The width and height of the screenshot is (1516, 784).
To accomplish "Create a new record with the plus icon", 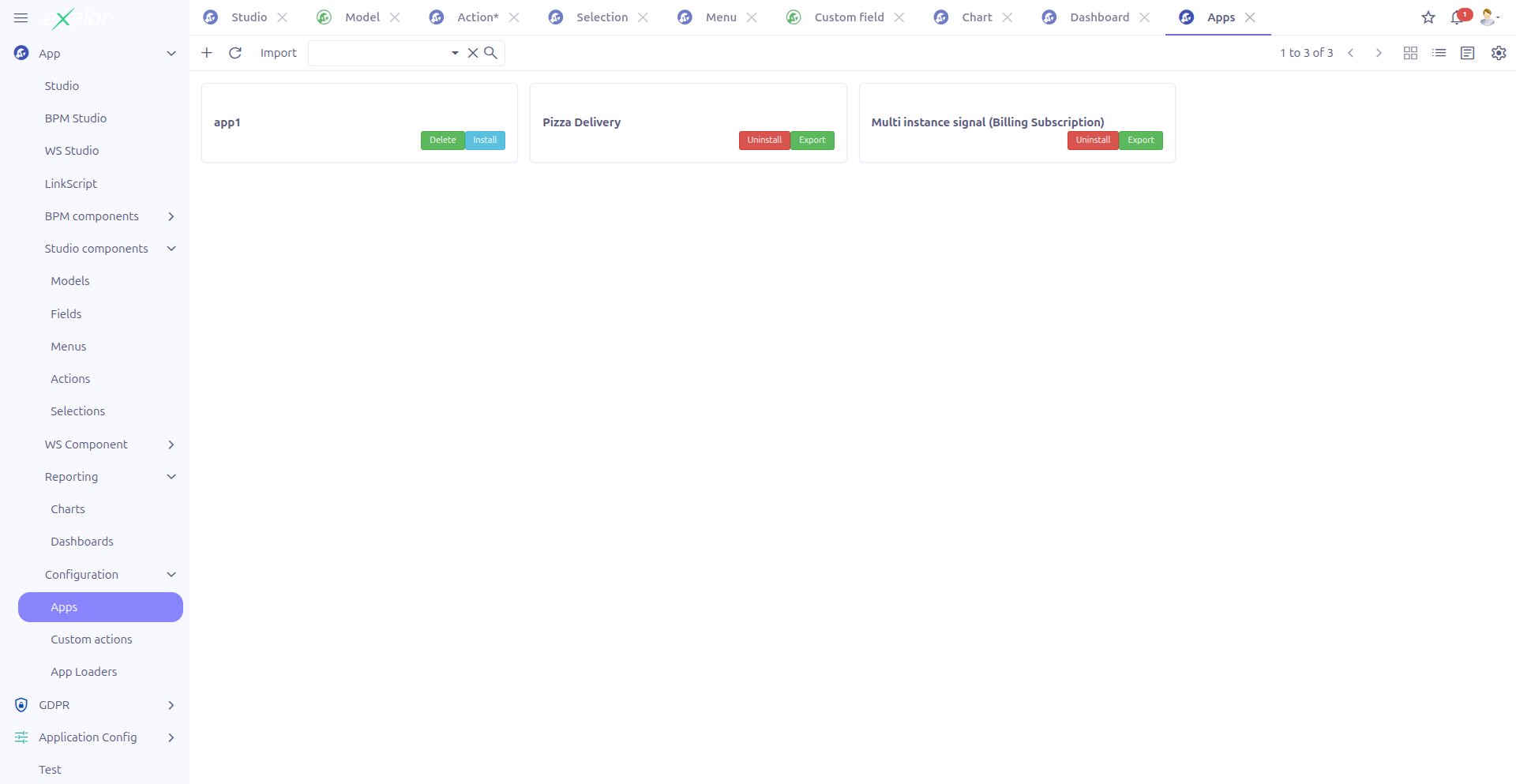I will [207, 53].
